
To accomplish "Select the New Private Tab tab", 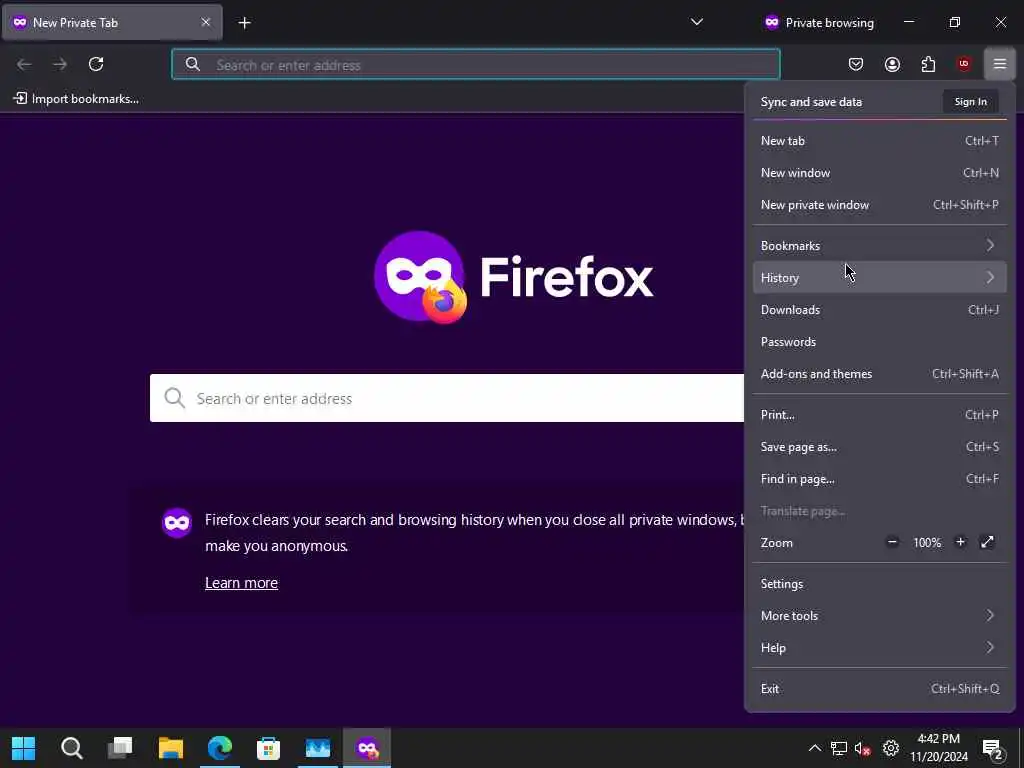I will point(112,23).
